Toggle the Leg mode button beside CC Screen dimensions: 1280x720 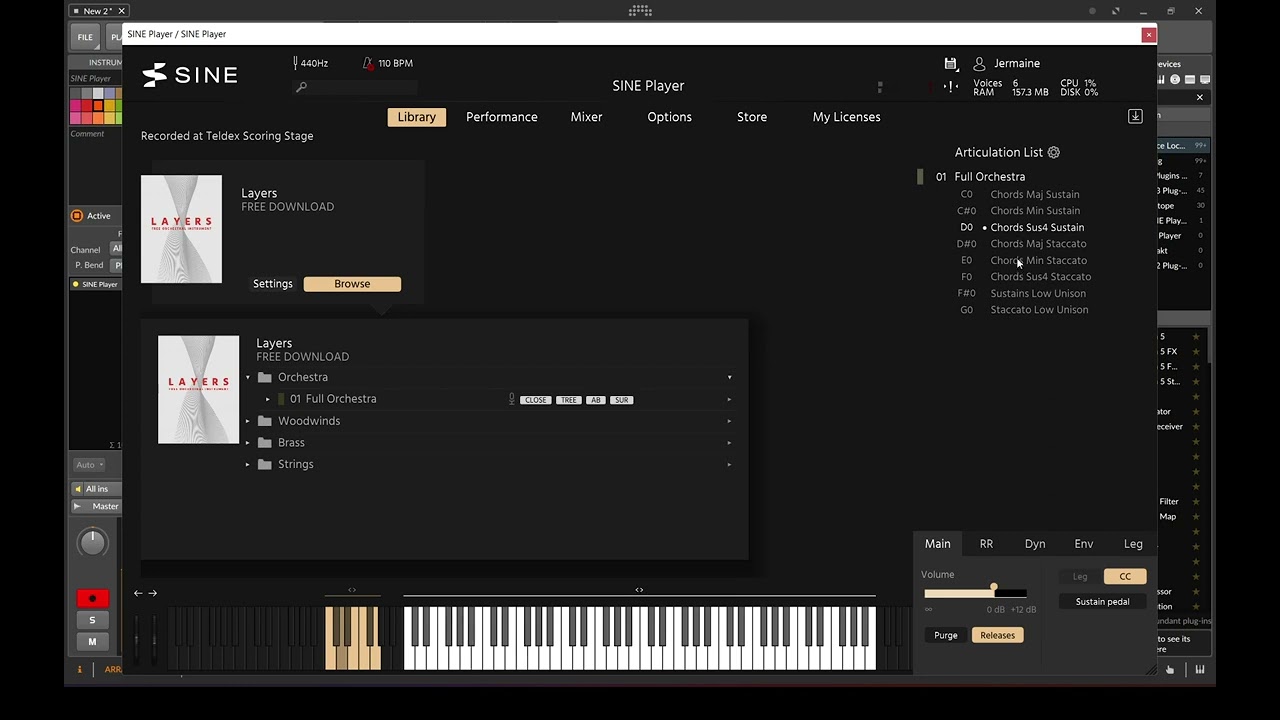(1080, 576)
